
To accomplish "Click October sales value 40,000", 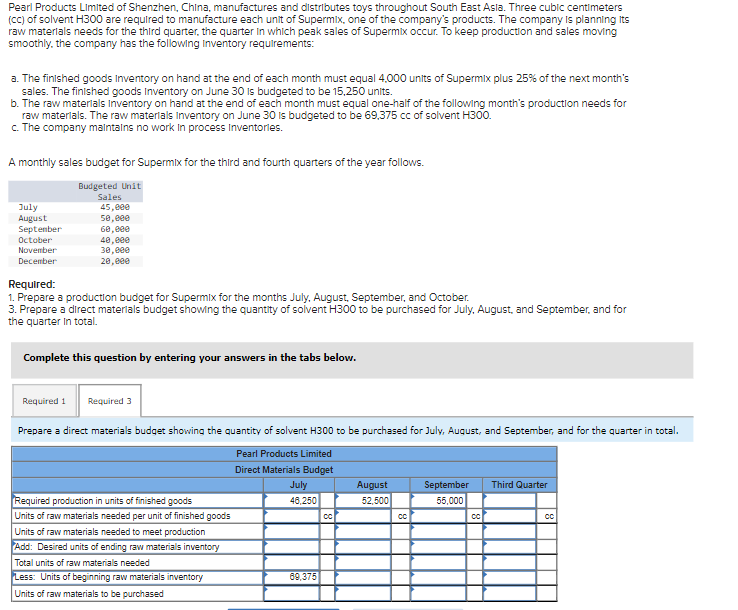I will 115,240.
